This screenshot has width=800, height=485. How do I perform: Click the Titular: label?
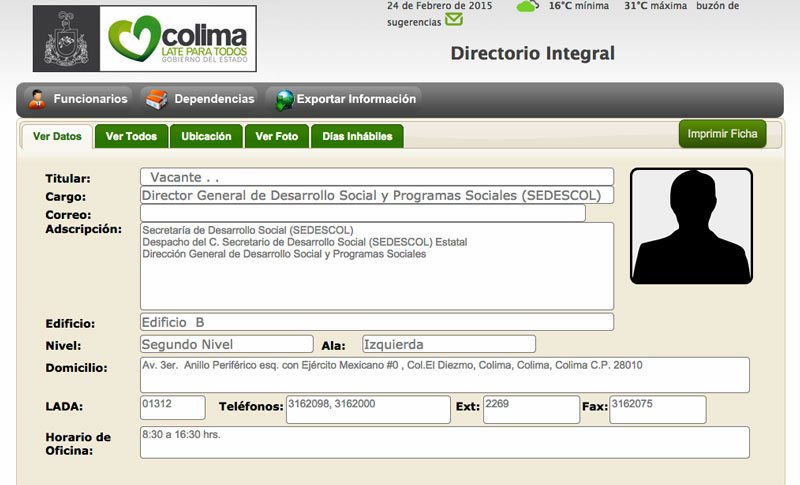[68, 178]
